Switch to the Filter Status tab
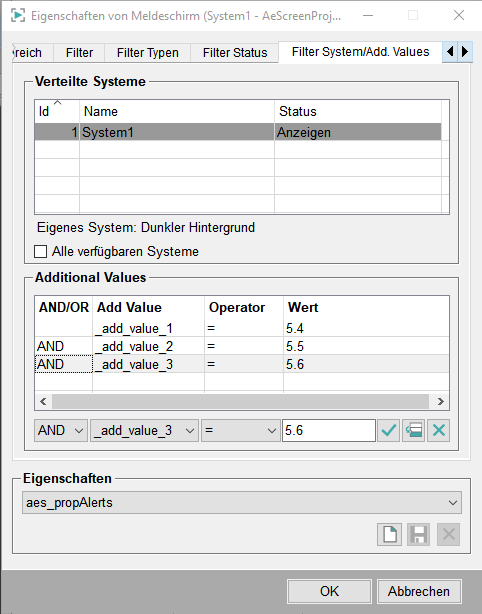This screenshot has height=614, width=482. pyautogui.click(x=235, y=52)
